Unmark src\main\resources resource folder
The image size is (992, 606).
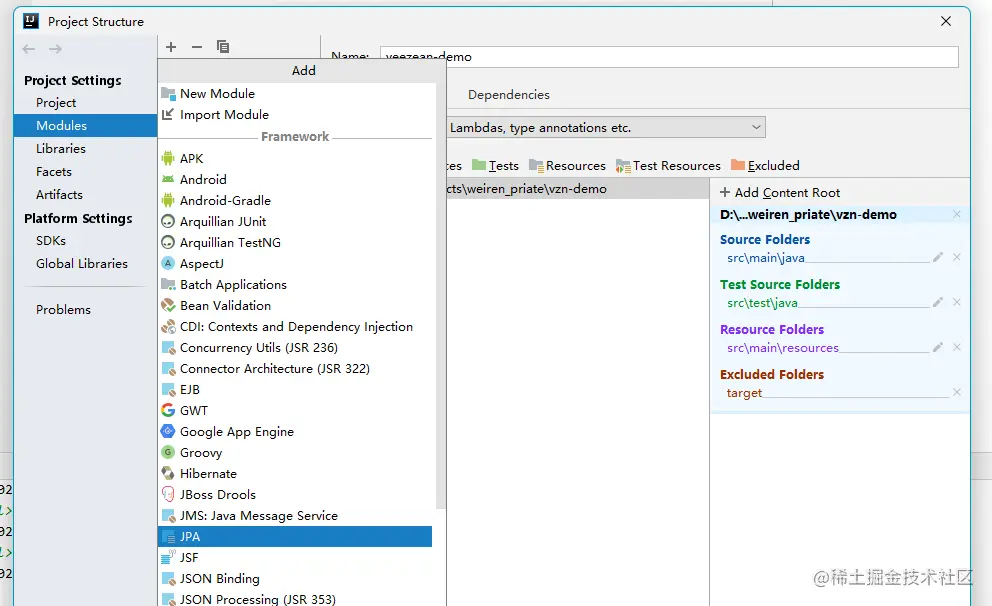click(957, 347)
